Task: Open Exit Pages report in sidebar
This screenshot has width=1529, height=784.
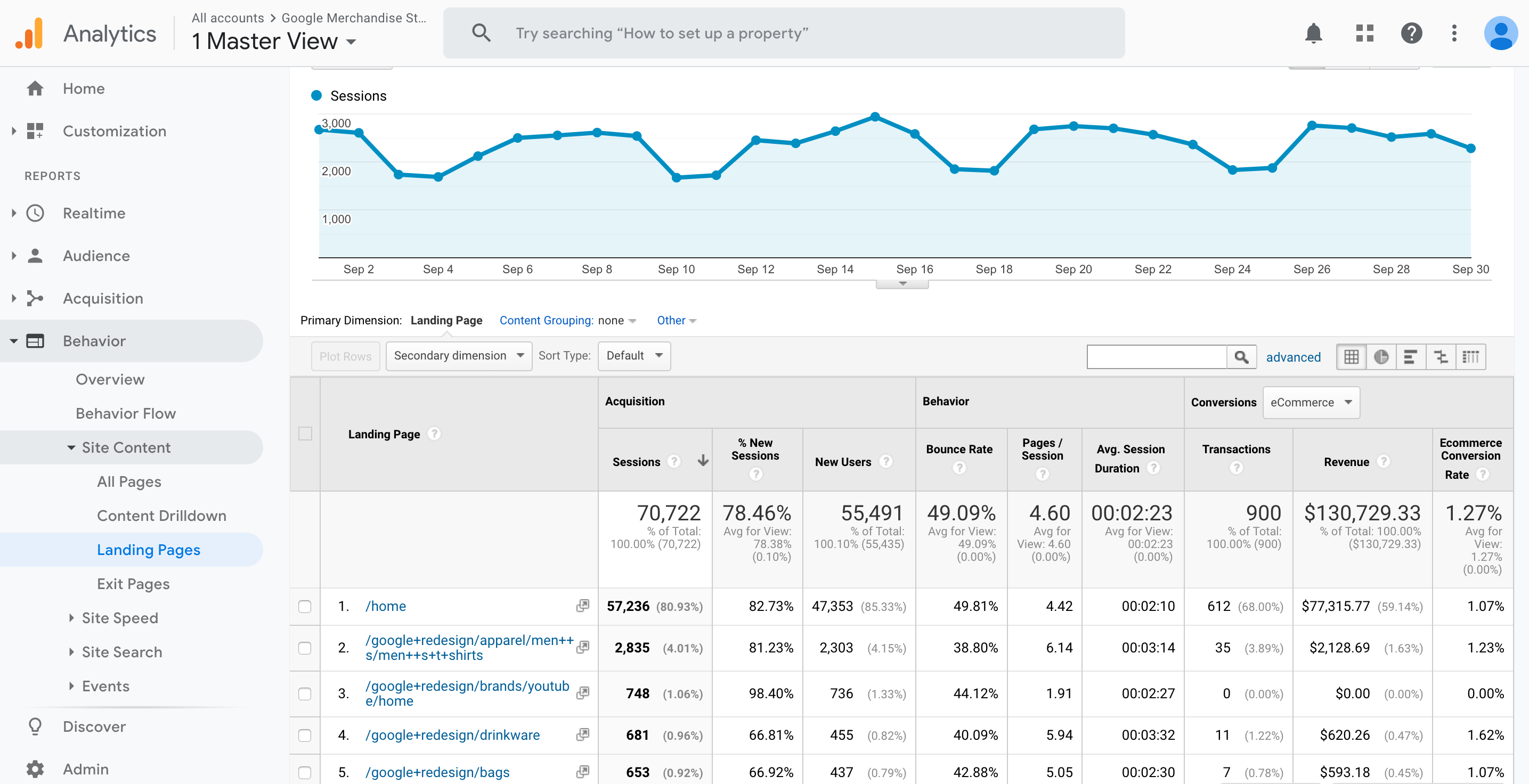Action: click(133, 583)
